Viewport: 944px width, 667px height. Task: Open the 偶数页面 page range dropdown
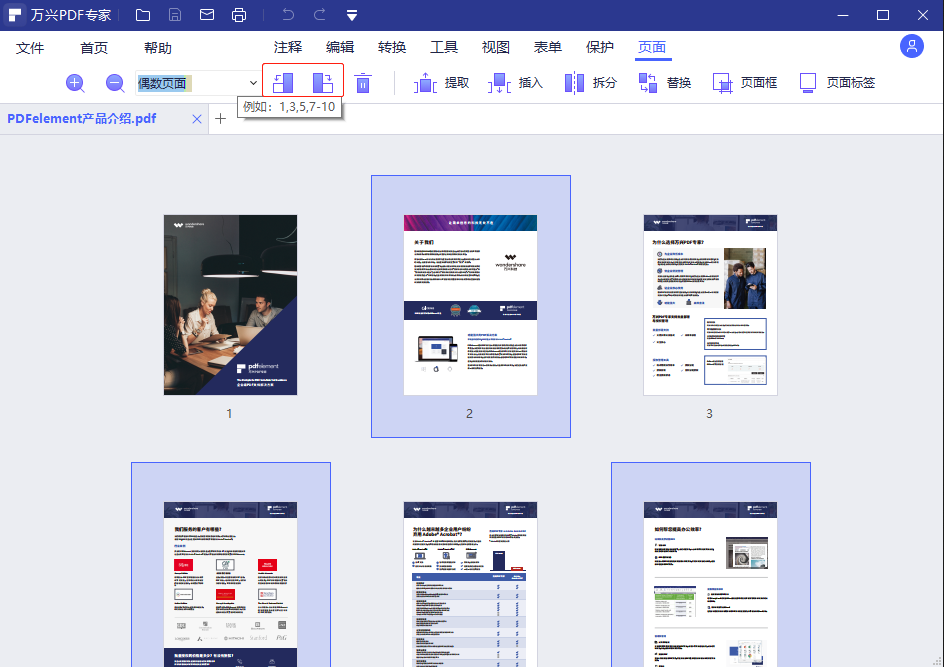pos(253,82)
